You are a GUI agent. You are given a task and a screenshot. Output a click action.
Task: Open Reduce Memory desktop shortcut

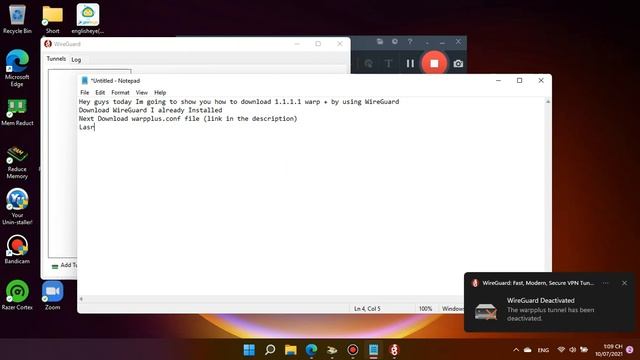click(x=17, y=162)
